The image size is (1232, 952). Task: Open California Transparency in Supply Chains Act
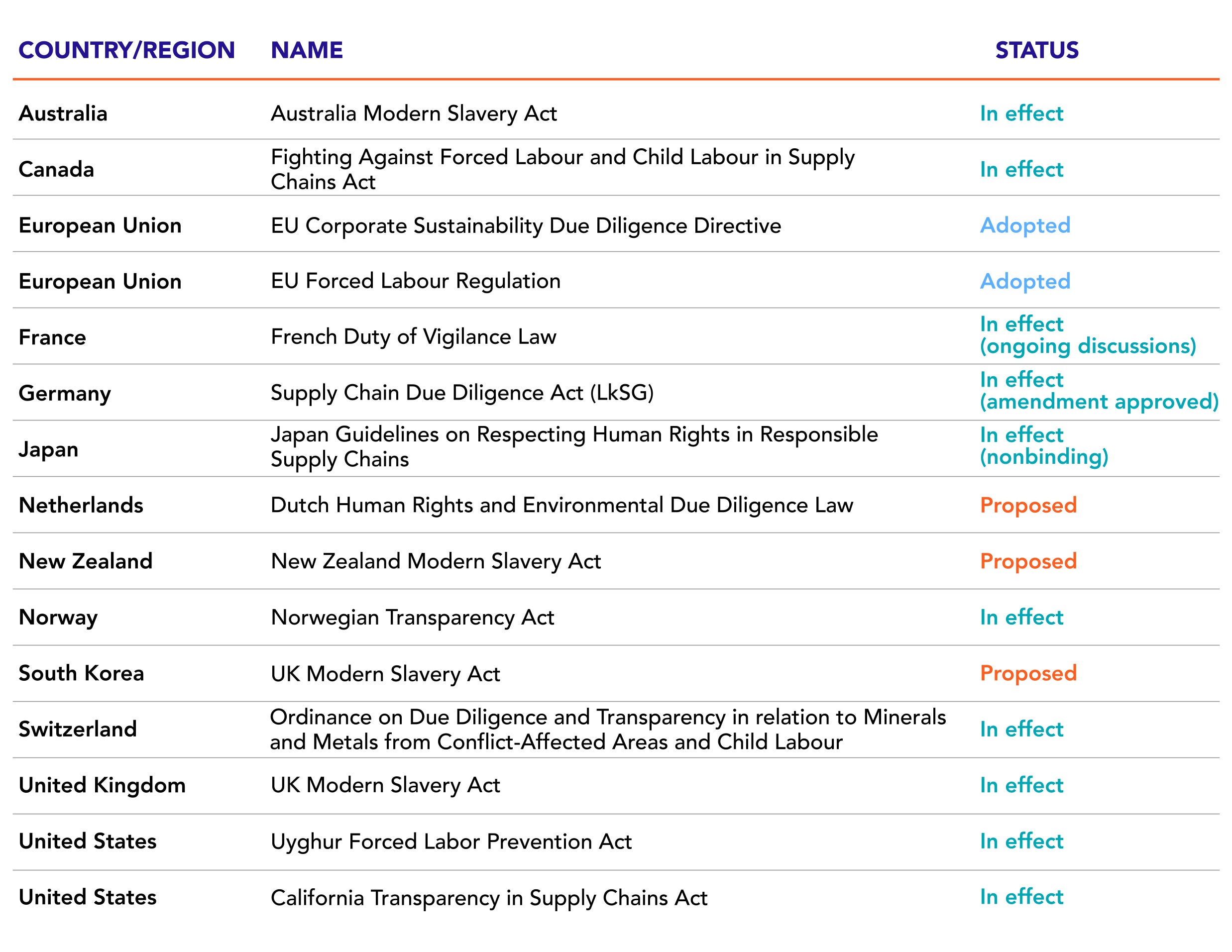point(488,898)
